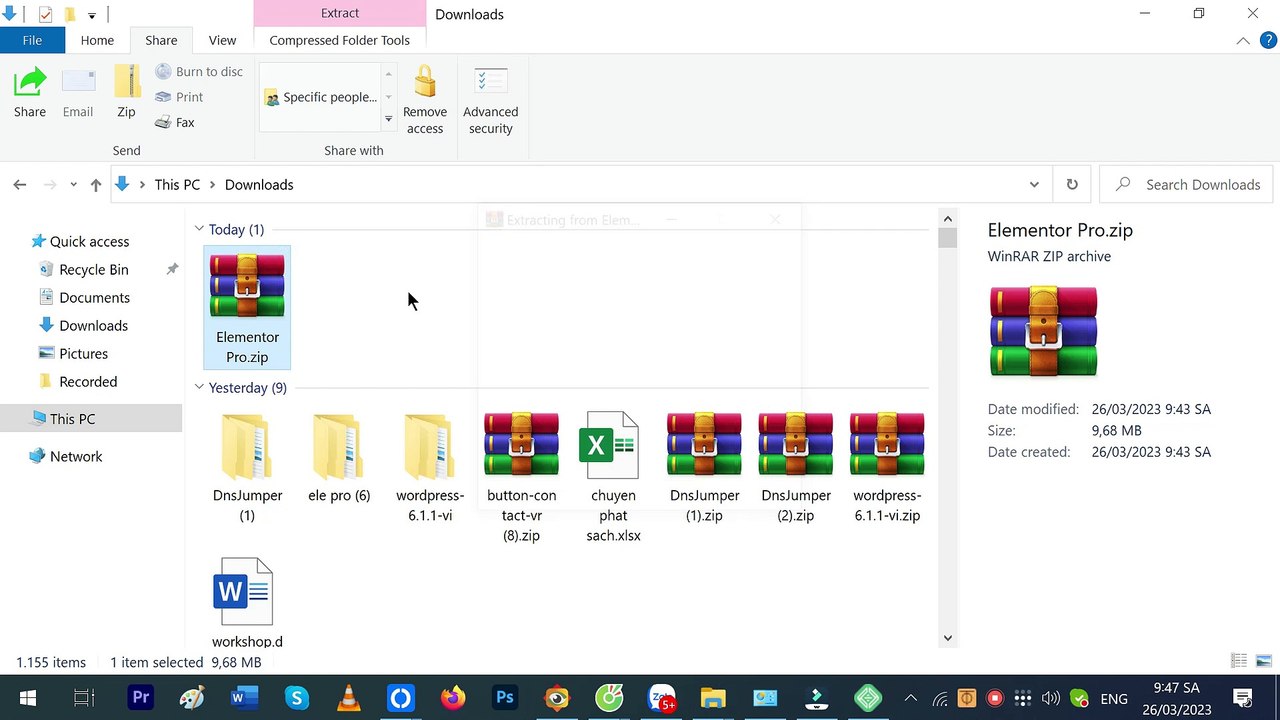Image resolution: width=1280 pixels, height=720 pixels.
Task: Open the Compressed Folder Tools tab
Action: pyautogui.click(x=339, y=40)
